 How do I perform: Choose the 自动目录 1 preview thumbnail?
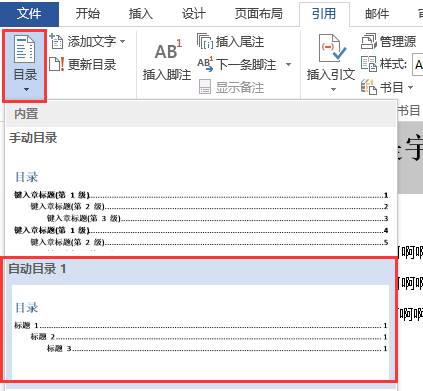(201, 332)
